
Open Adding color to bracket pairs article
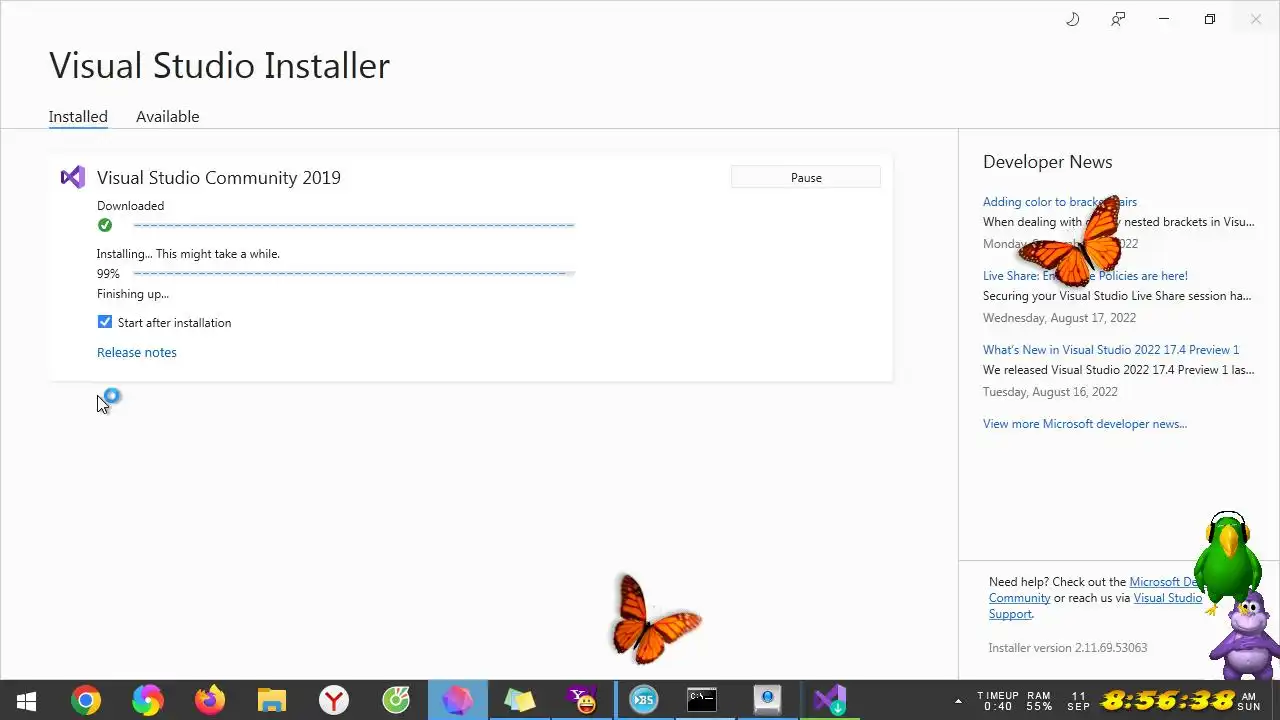point(1060,201)
